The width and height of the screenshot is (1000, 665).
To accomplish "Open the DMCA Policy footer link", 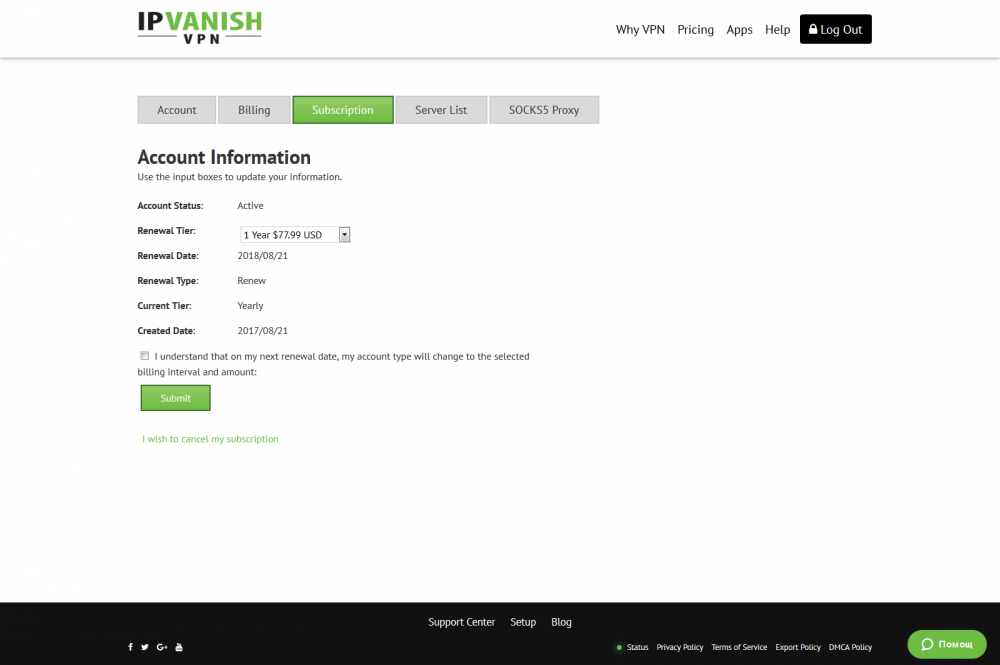I will 850,647.
